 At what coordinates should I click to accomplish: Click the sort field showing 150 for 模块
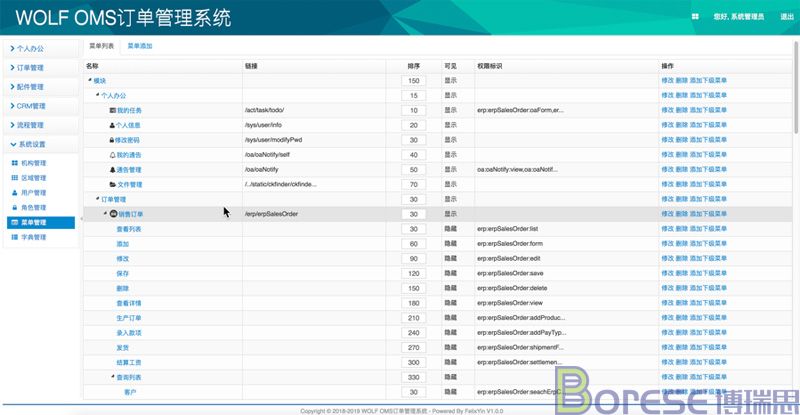click(414, 81)
